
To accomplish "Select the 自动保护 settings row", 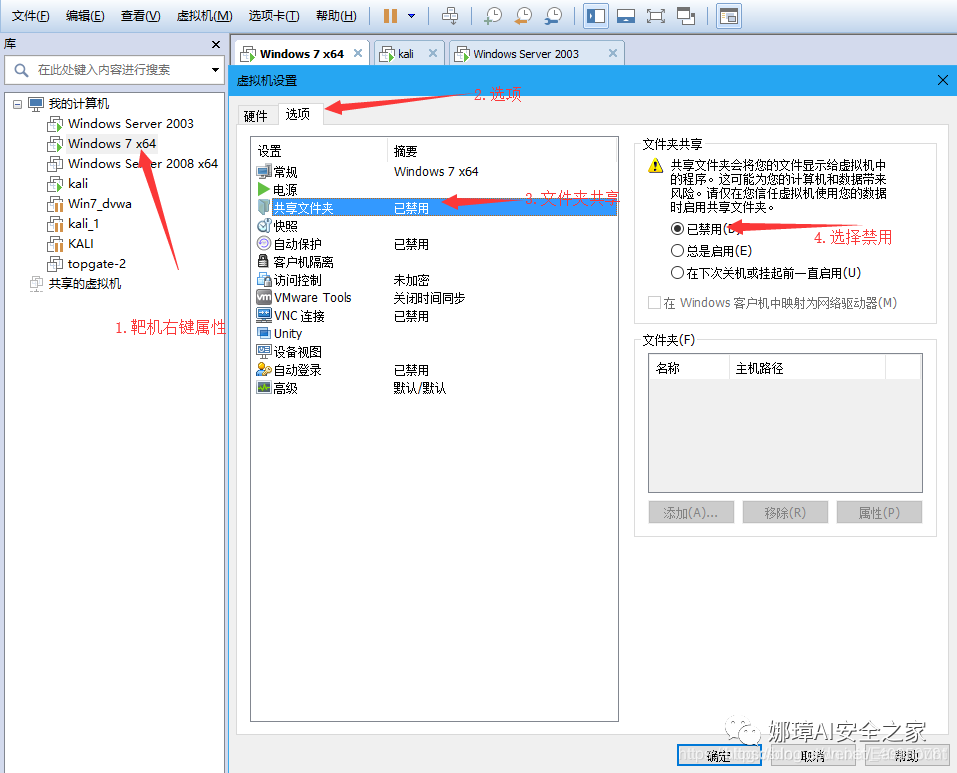I will pos(436,244).
